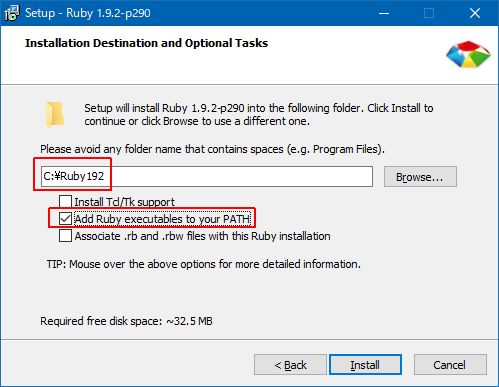Enable the Install Tcl/Tk support checkbox
499x387 pixels.
65,202
